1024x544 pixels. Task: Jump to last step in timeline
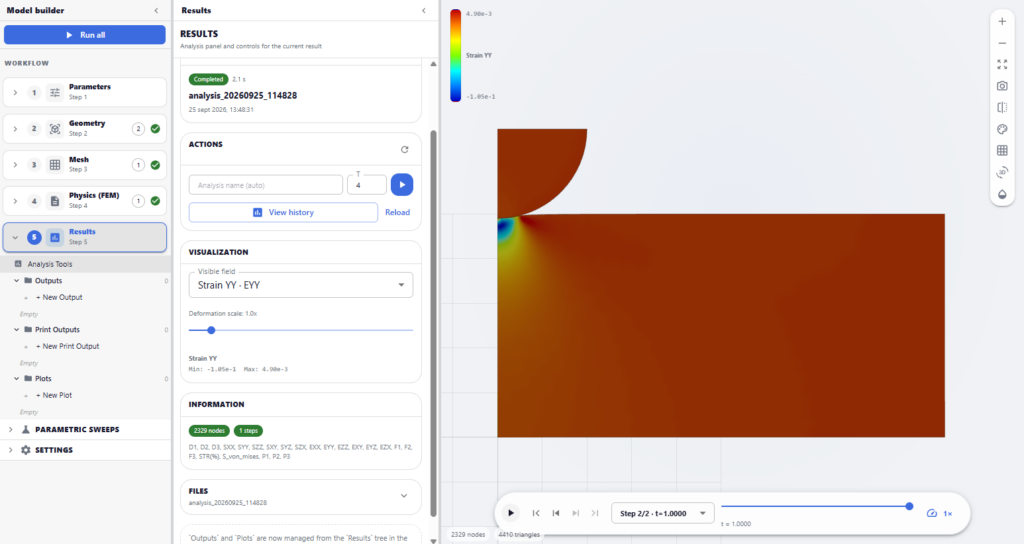(x=595, y=513)
